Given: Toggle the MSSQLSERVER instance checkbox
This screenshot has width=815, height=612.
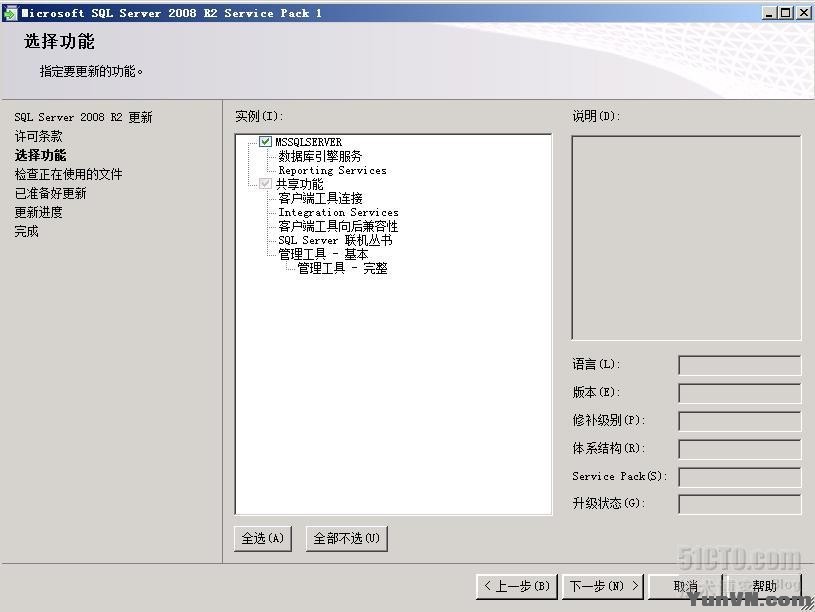Looking at the screenshot, I should (266, 141).
